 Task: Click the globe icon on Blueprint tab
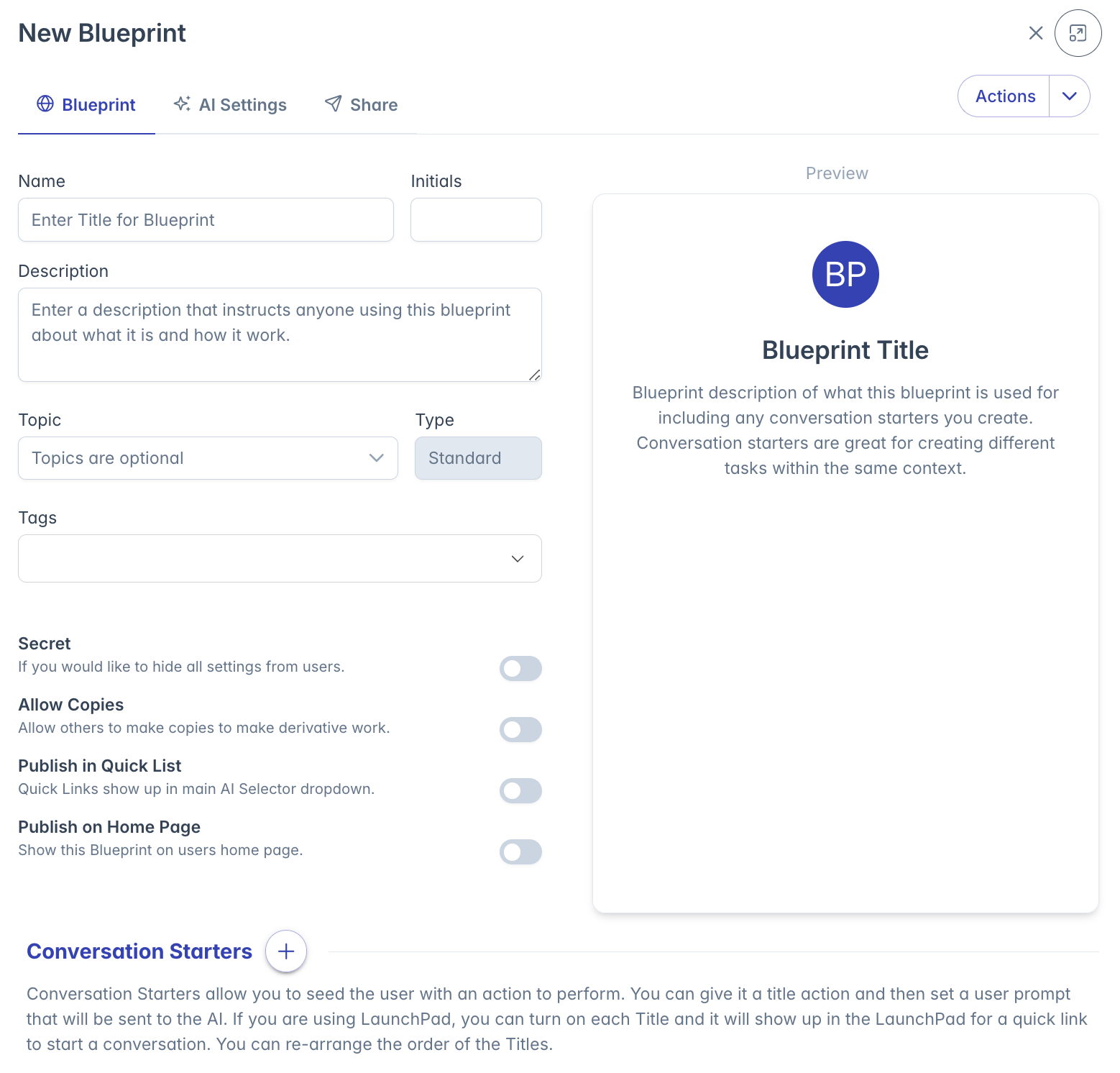pyautogui.click(x=45, y=104)
